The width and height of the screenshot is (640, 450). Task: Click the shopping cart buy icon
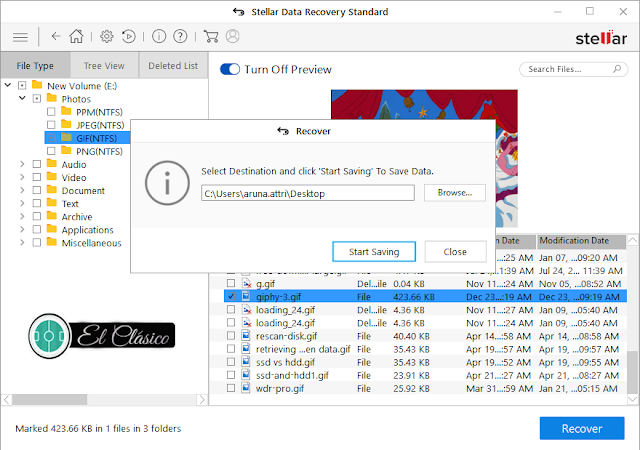point(211,36)
